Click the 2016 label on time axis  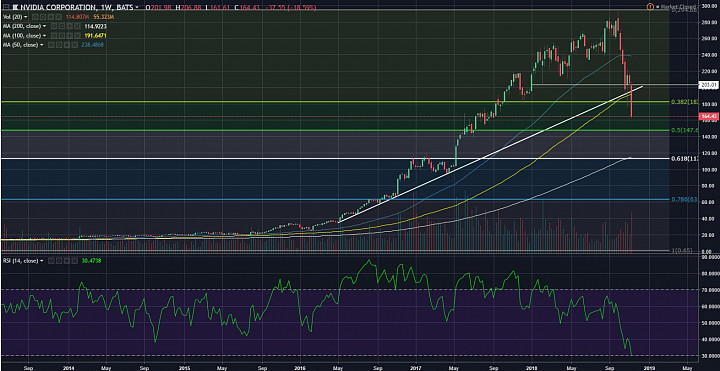point(300,367)
